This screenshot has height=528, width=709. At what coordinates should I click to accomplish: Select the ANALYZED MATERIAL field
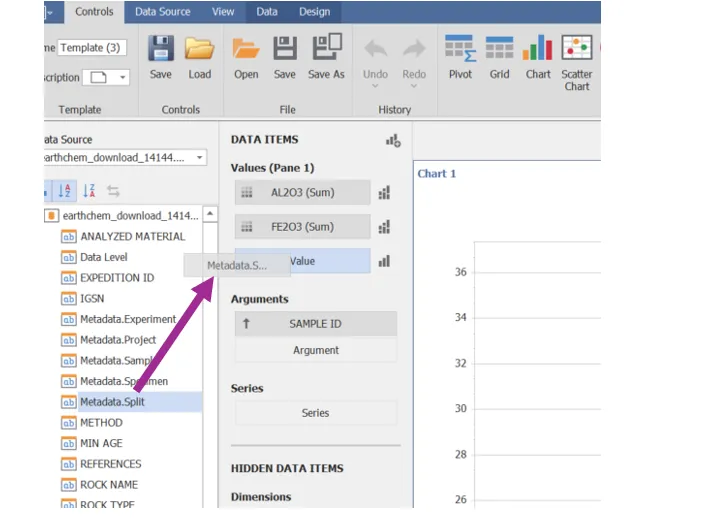[x=132, y=236]
